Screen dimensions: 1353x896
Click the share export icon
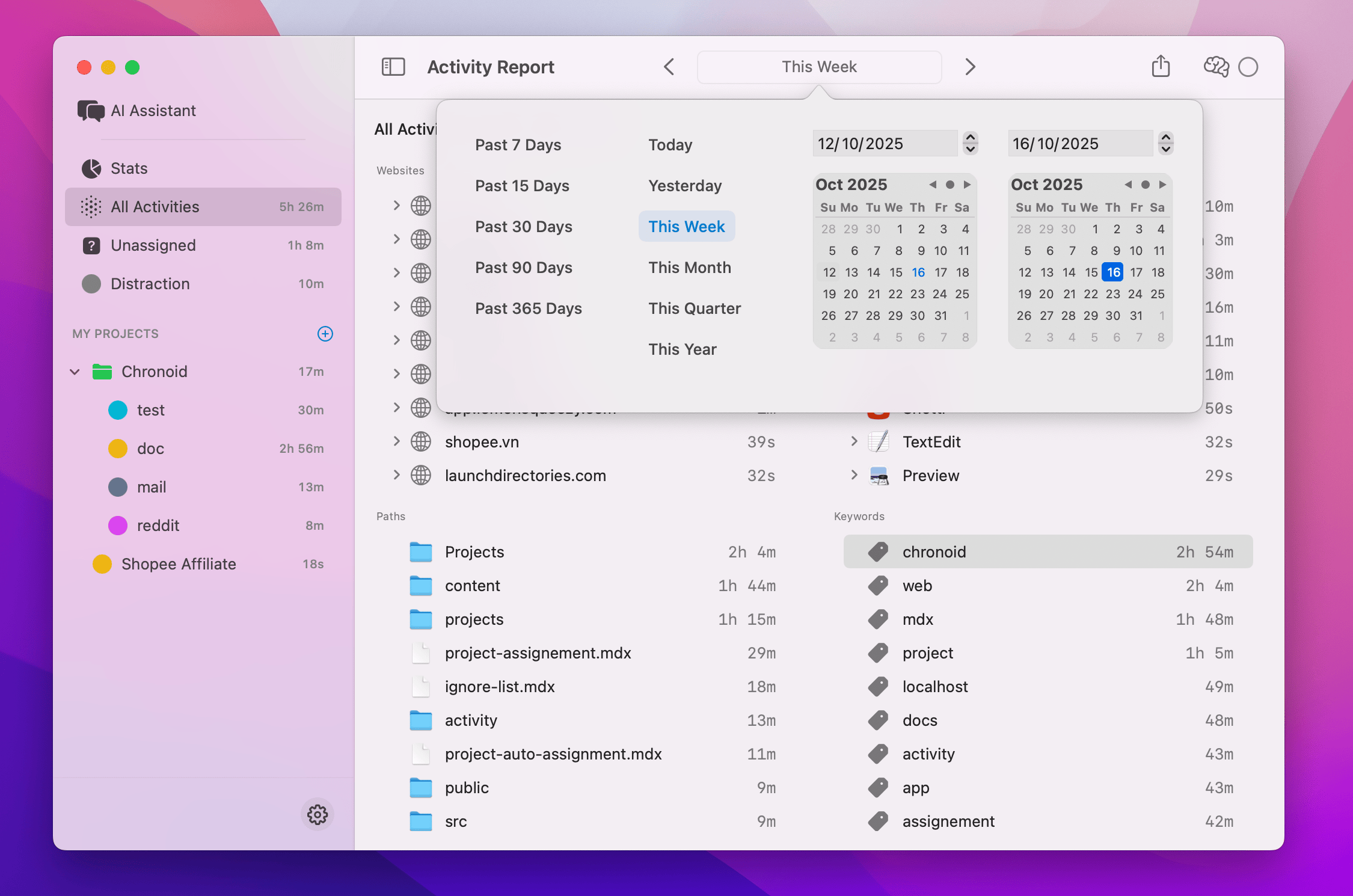click(1161, 67)
